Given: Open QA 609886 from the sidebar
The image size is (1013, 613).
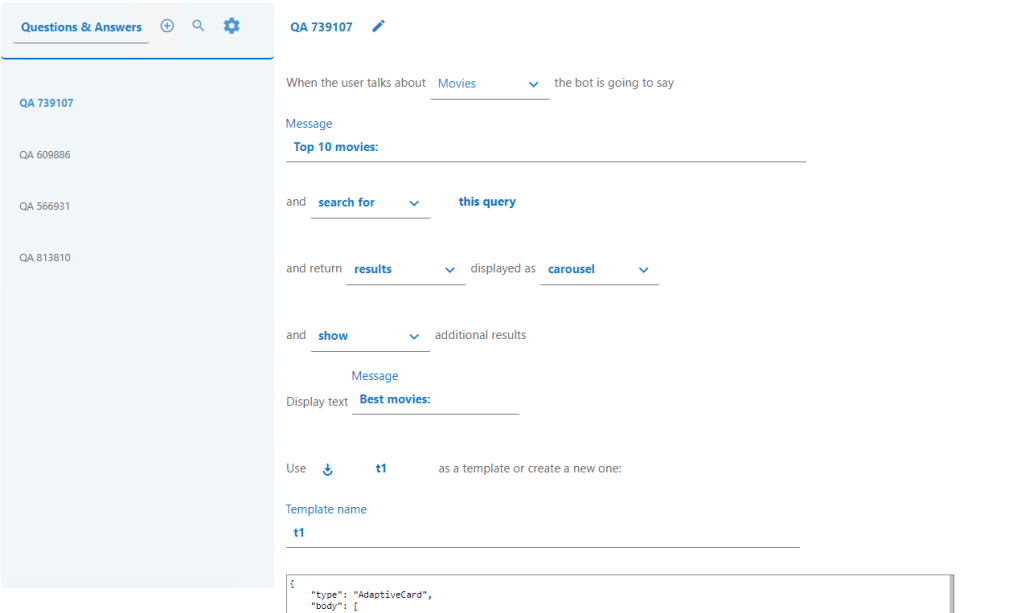Looking at the screenshot, I should (x=45, y=155).
